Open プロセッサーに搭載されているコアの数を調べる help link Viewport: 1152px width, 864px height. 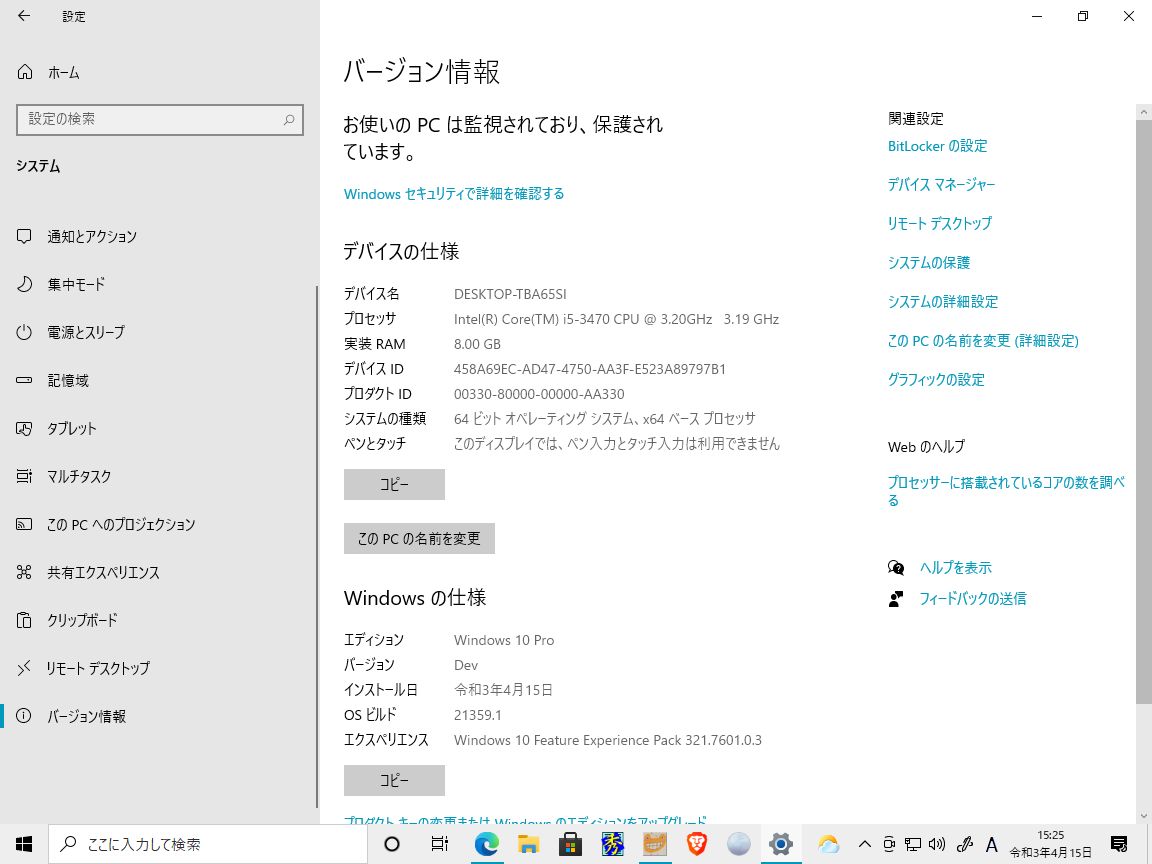1006,492
